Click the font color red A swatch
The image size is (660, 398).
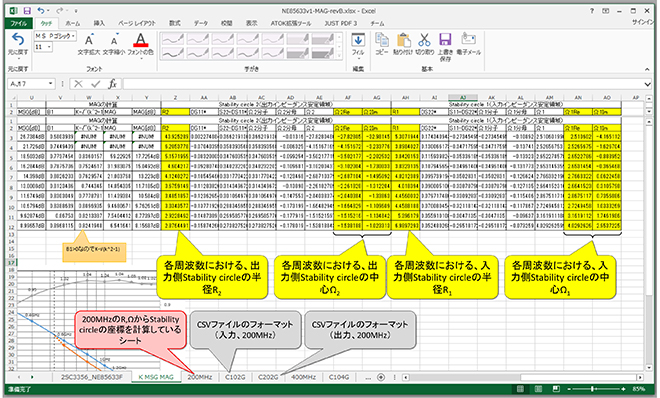pos(141,40)
